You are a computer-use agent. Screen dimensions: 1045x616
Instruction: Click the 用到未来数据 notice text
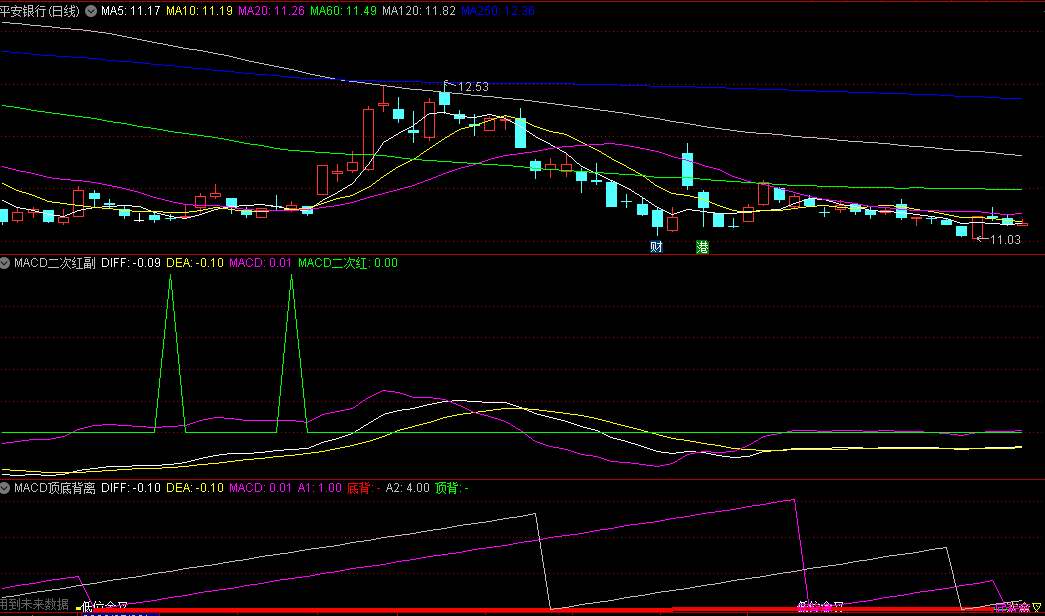pos(35,605)
